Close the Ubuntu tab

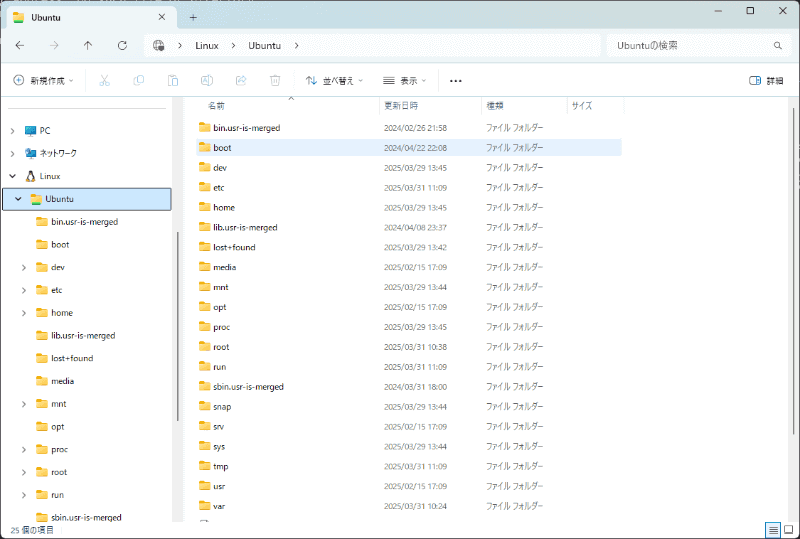coord(162,17)
